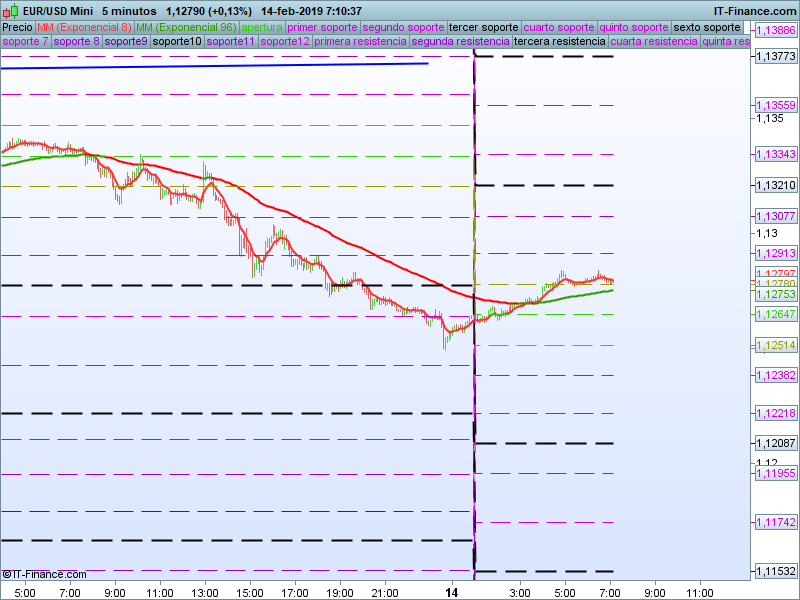Select the sexto soporte legend label
Image resolution: width=800 pixels, height=600 pixels.
707,27
